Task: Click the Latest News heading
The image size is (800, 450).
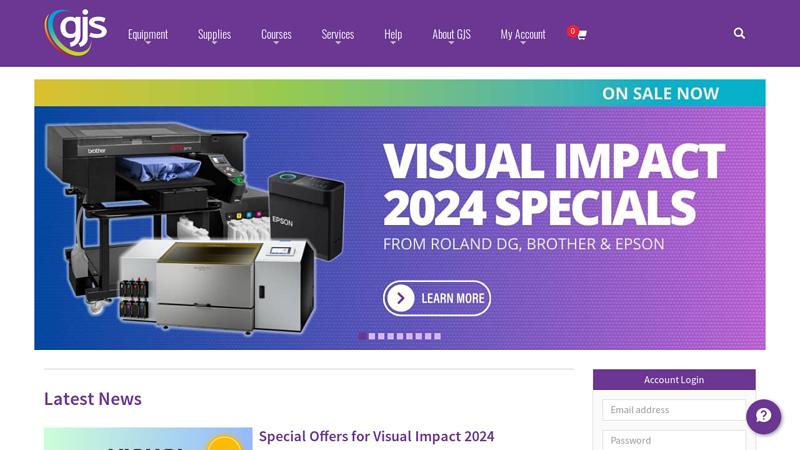Action: (x=93, y=398)
